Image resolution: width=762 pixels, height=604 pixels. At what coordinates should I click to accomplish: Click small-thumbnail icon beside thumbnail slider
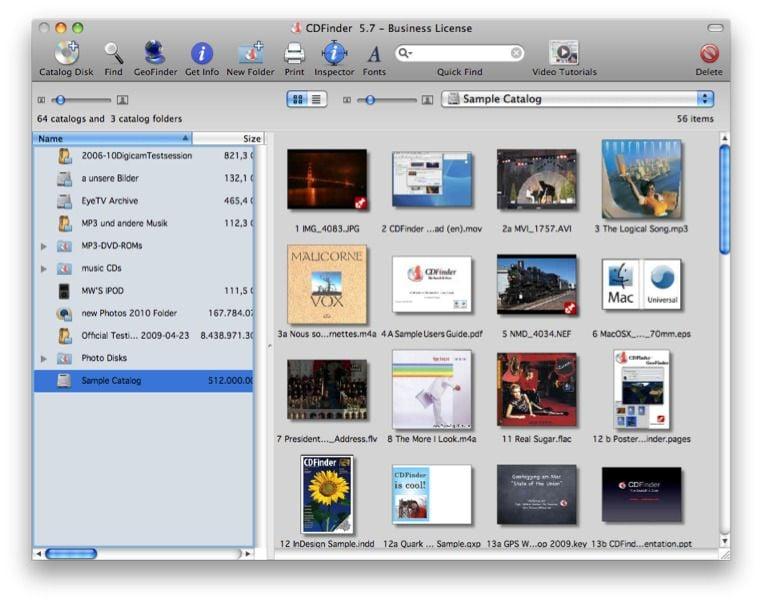click(346, 100)
